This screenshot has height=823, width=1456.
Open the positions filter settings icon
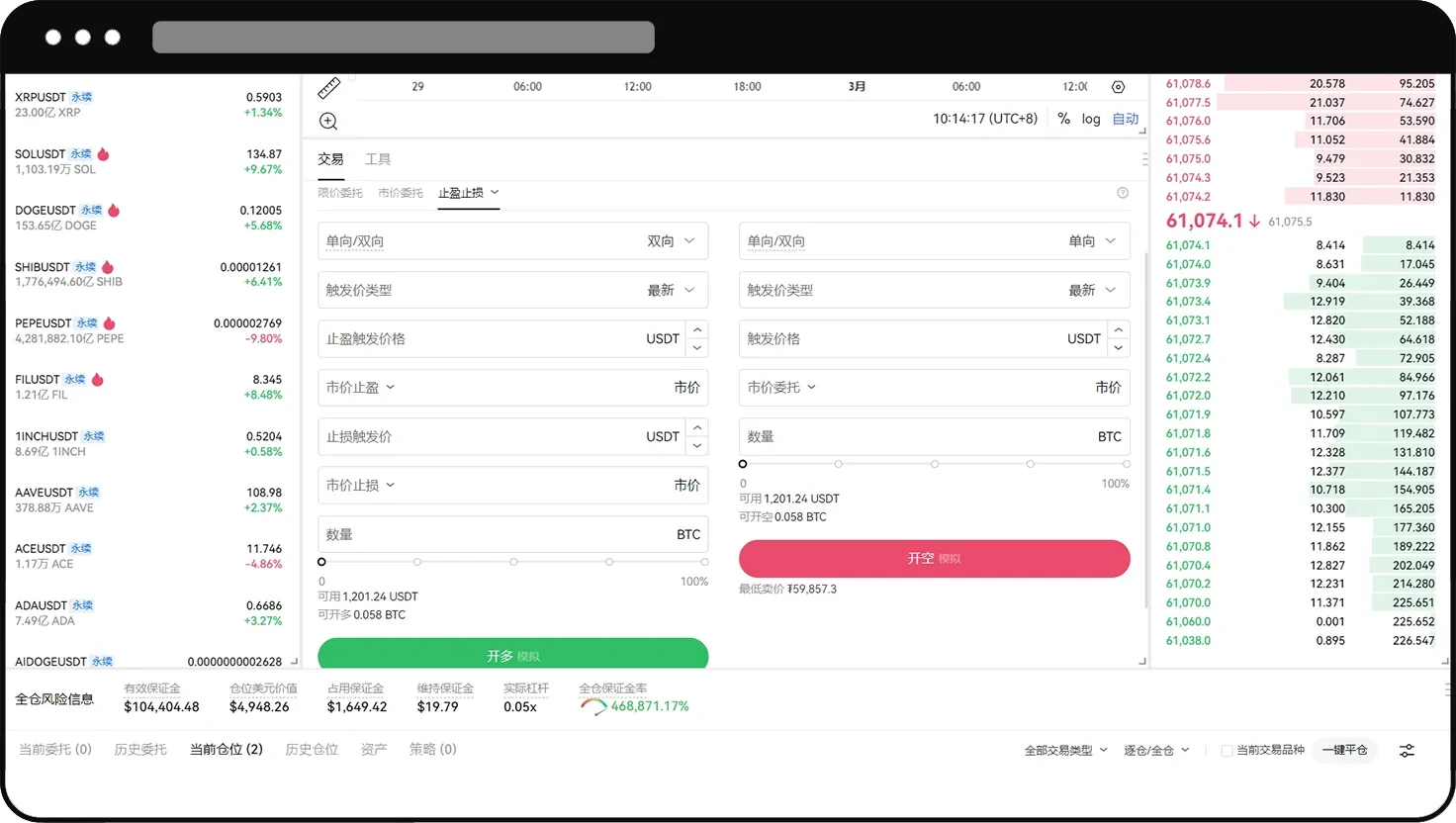(1407, 751)
